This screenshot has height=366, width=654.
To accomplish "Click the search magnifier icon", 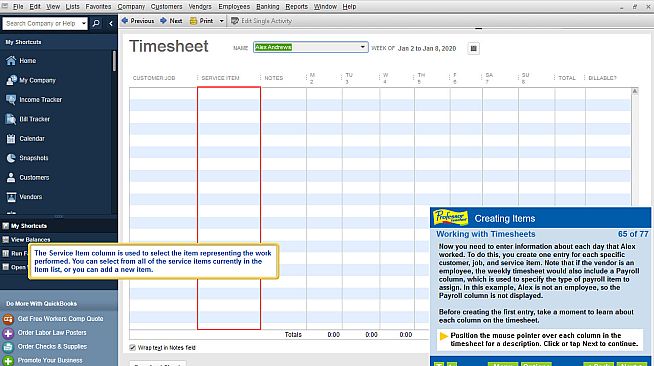I will click(x=96, y=23).
